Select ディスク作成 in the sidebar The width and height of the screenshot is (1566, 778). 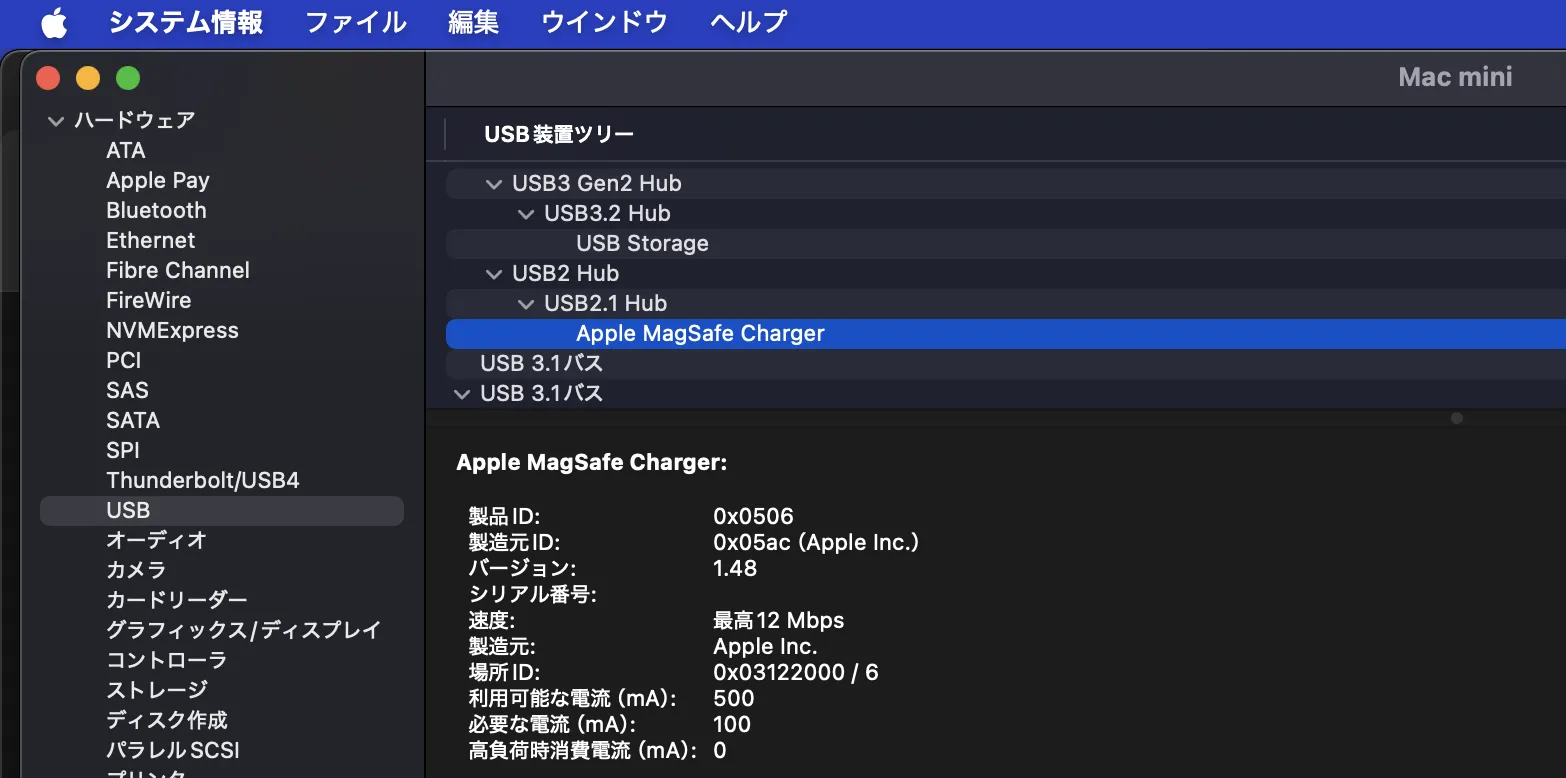point(167,720)
